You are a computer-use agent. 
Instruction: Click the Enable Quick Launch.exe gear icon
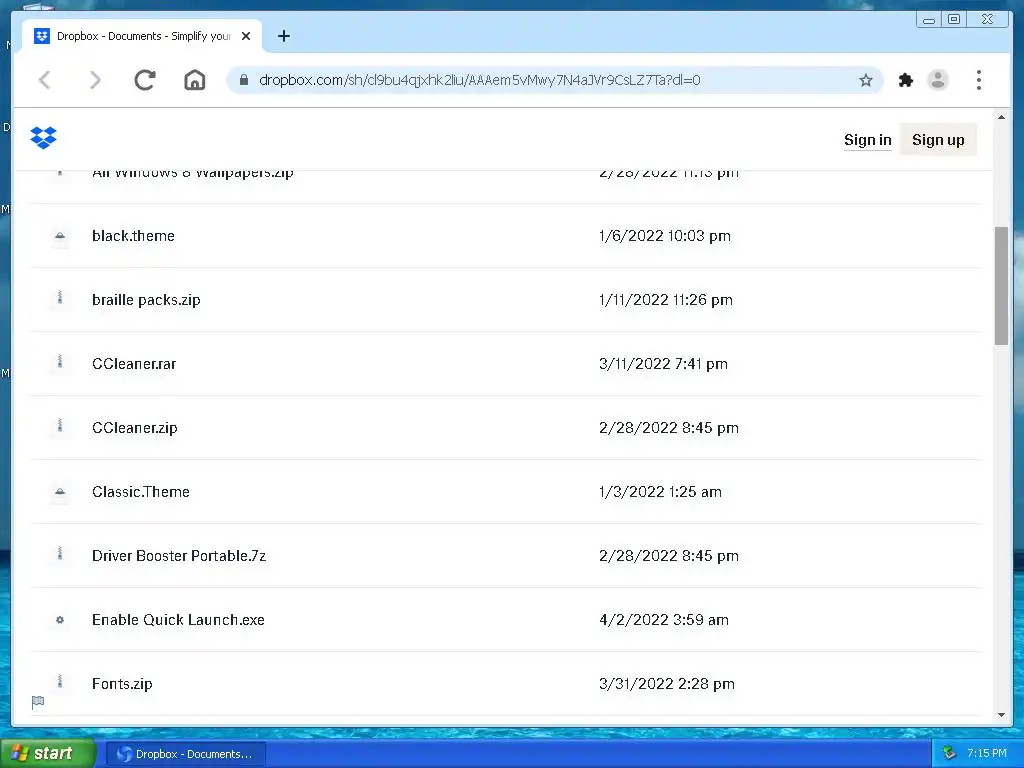[60, 620]
